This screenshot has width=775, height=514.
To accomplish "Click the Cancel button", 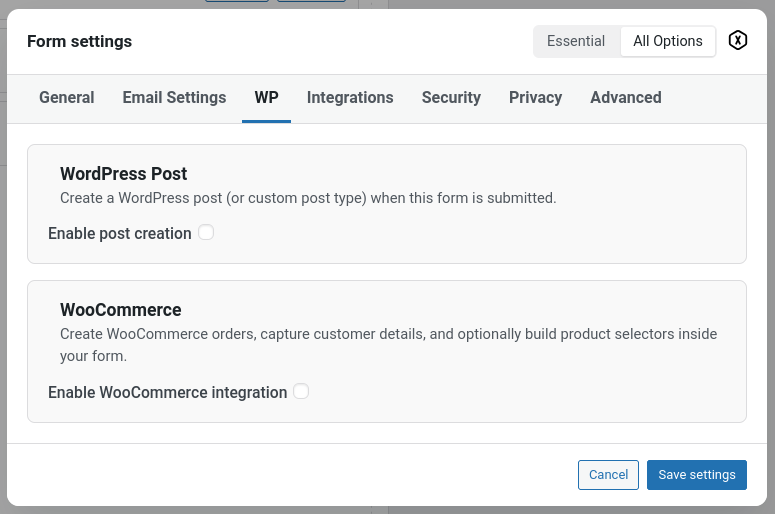I will coord(608,474).
